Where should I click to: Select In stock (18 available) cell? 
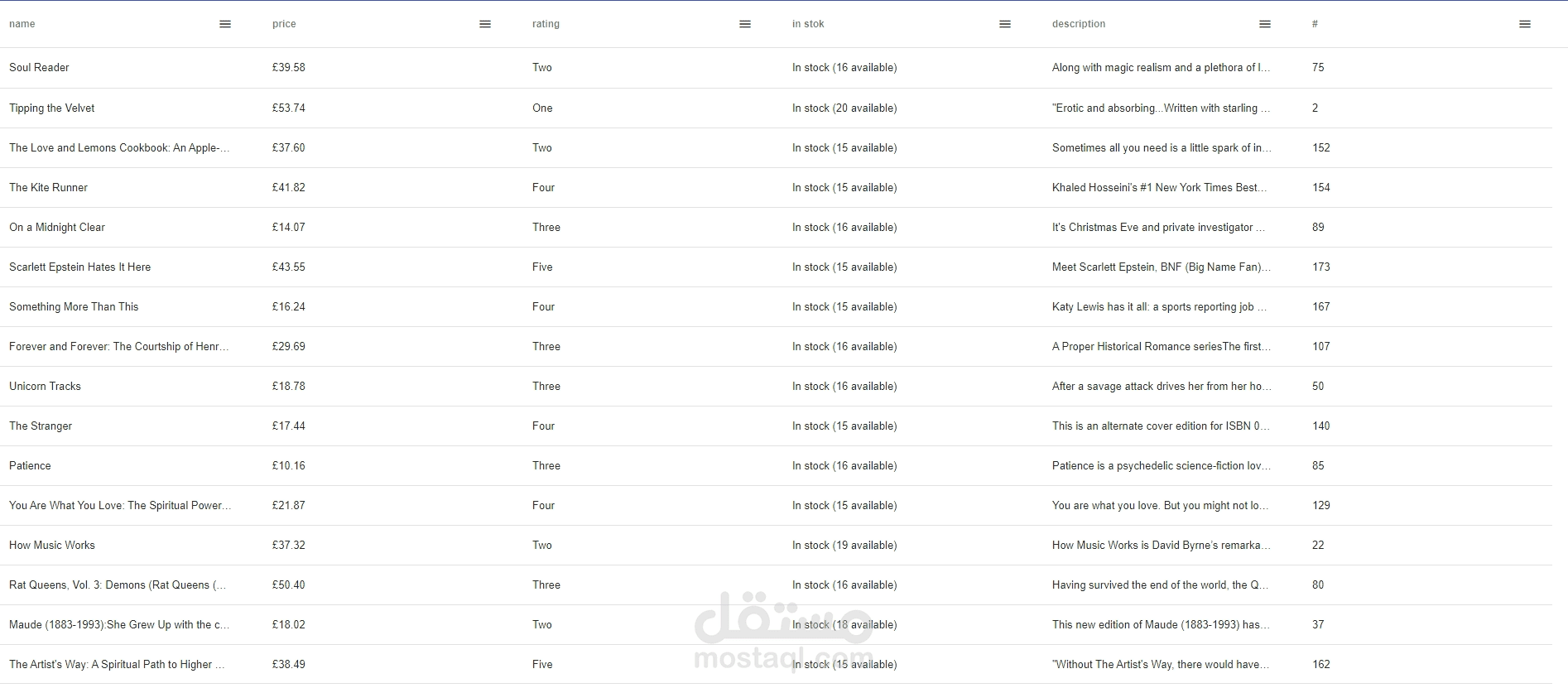click(x=844, y=625)
